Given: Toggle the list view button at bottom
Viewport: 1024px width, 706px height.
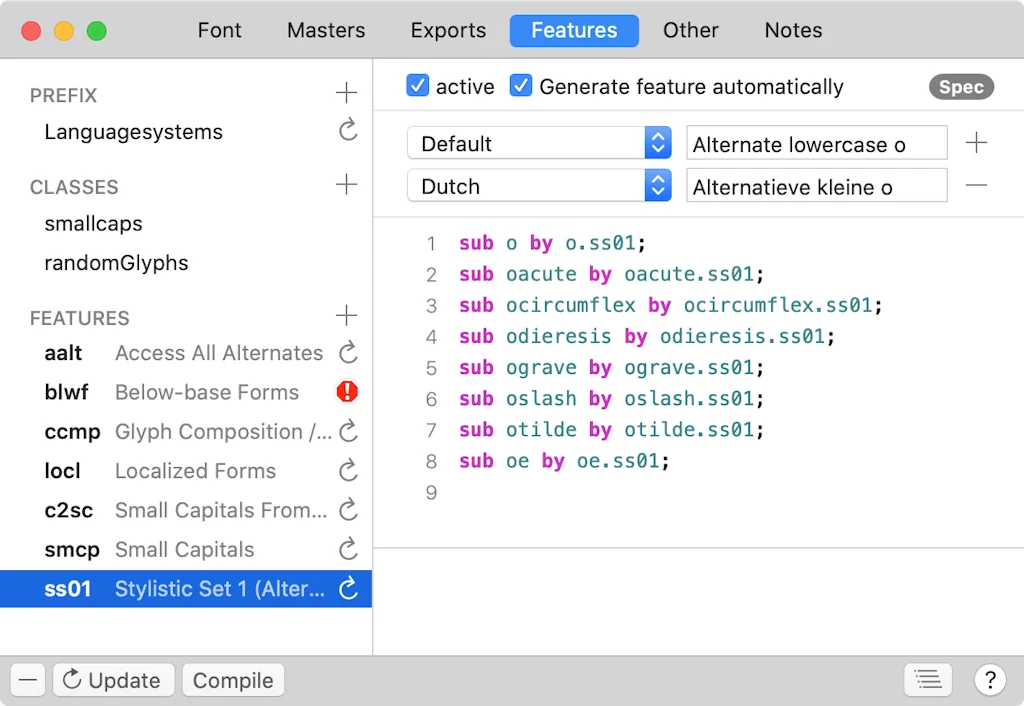Looking at the screenshot, I should pos(927,680).
